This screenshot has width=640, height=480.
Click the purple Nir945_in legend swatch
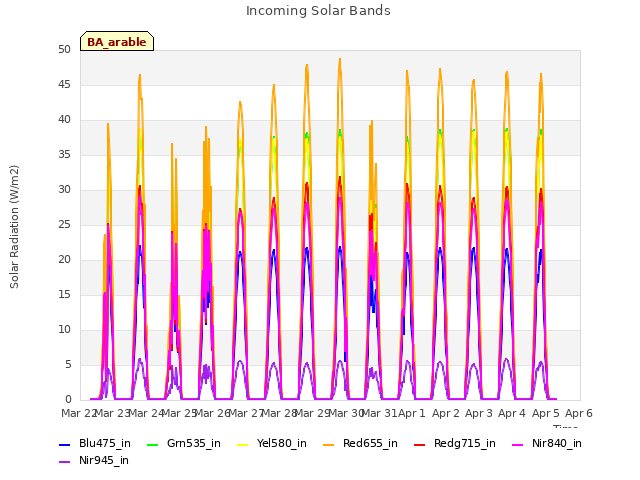tap(65, 462)
